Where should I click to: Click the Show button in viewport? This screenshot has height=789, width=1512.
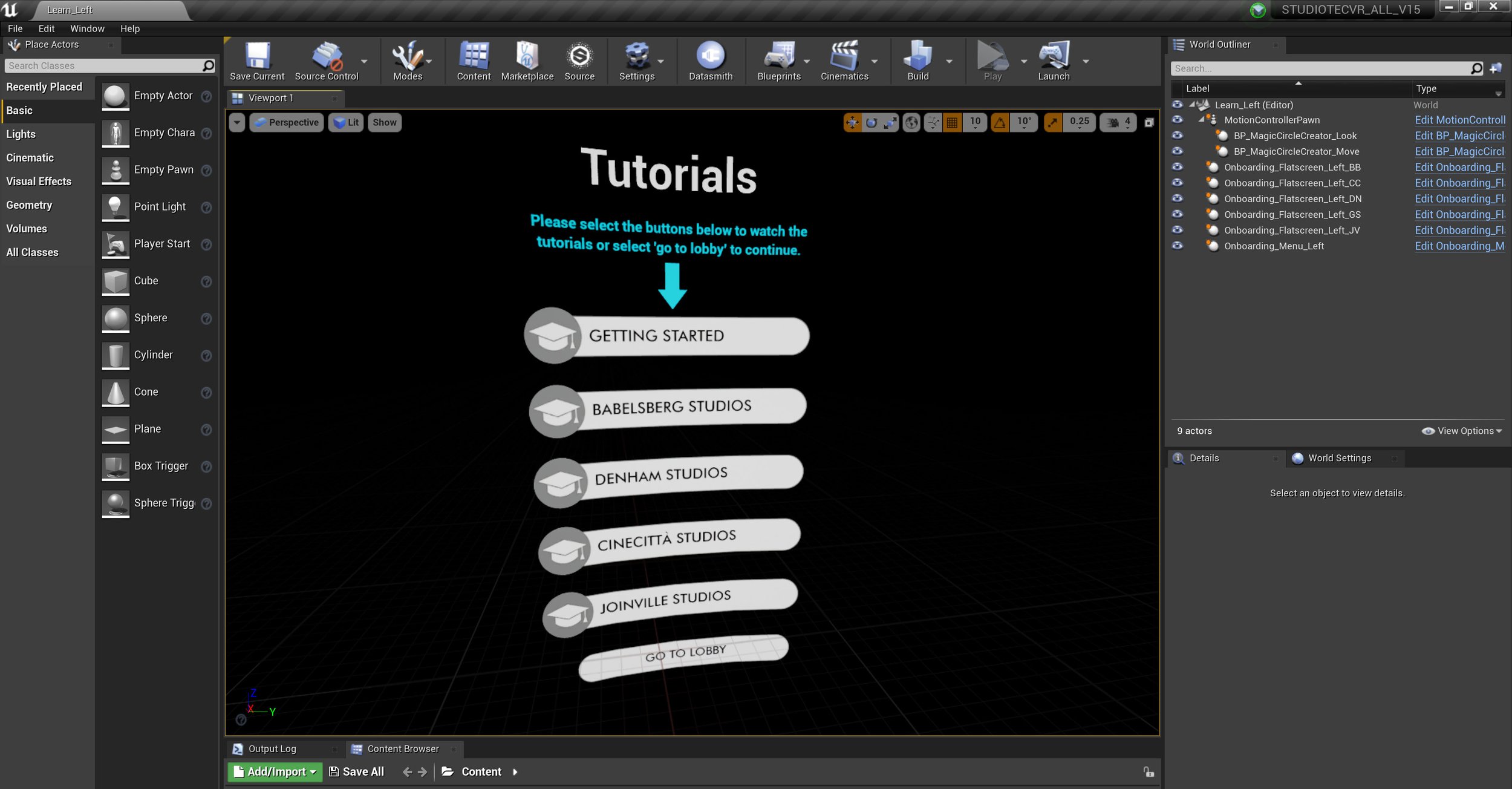(x=384, y=123)
